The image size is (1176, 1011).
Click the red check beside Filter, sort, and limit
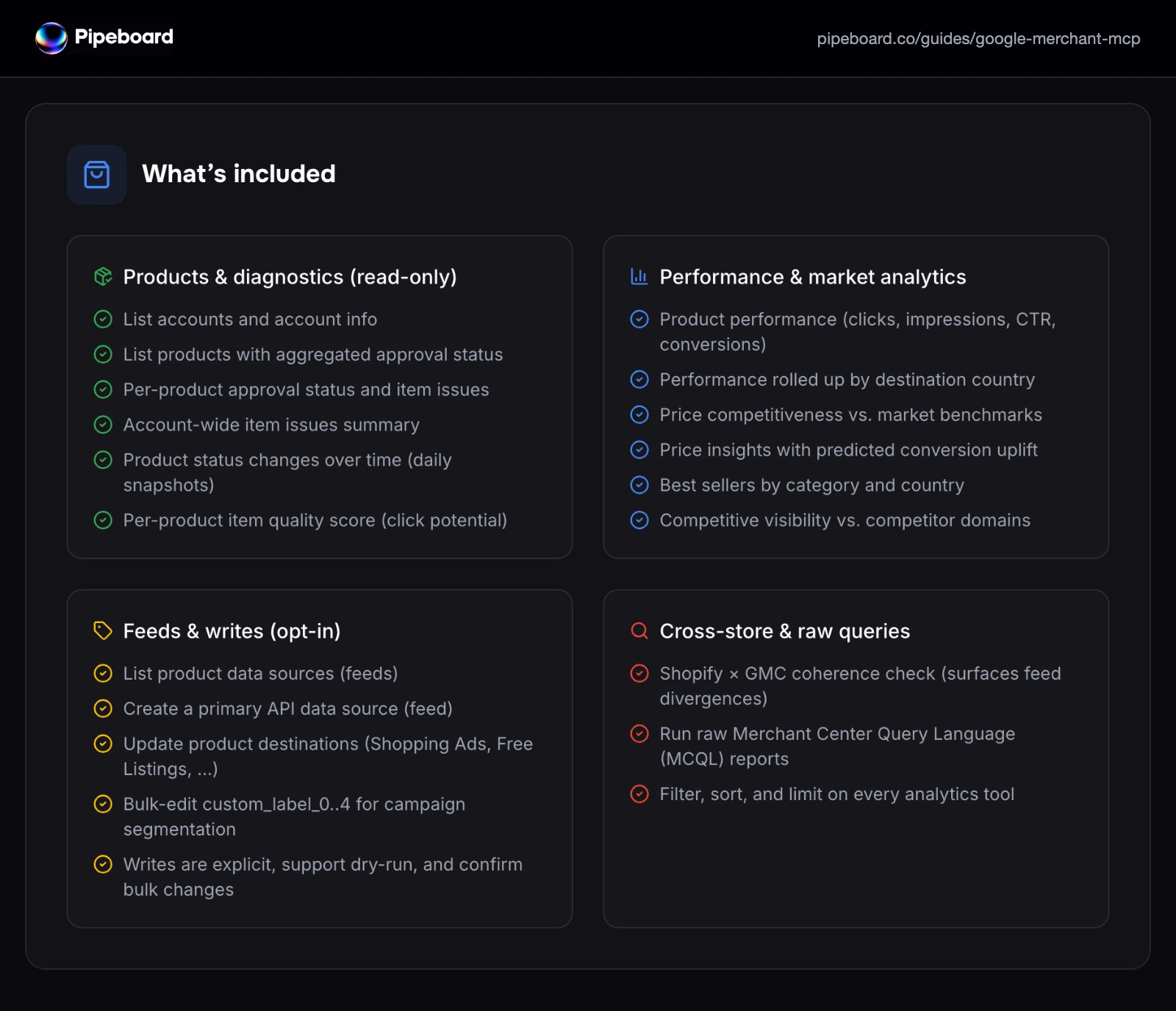[640, 794]
